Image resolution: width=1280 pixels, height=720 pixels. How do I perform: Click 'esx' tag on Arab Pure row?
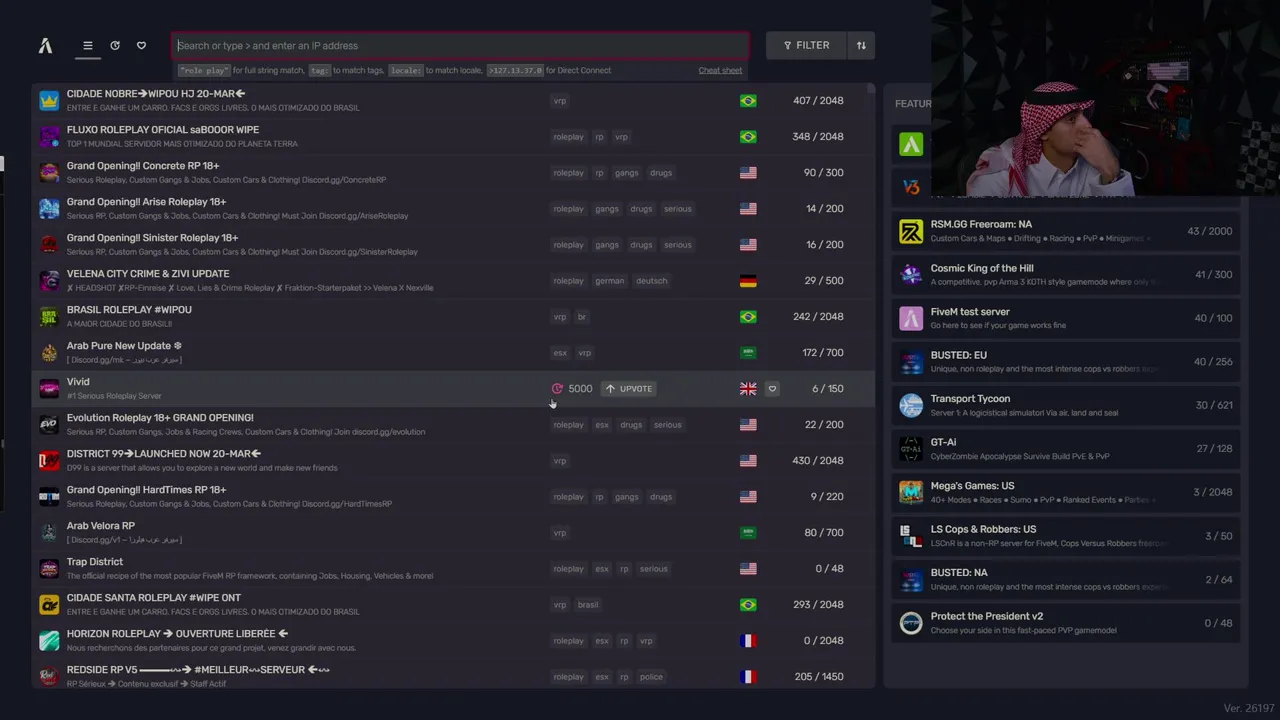(560, 353)
